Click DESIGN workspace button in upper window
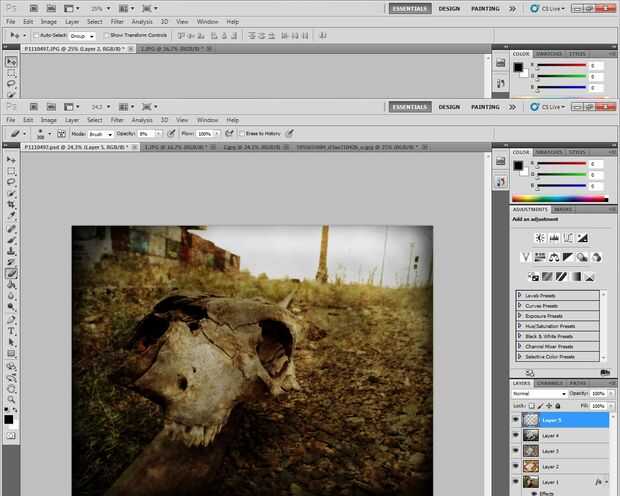The image size is (620, 496). pyautogui.click(x=449, y=8)
